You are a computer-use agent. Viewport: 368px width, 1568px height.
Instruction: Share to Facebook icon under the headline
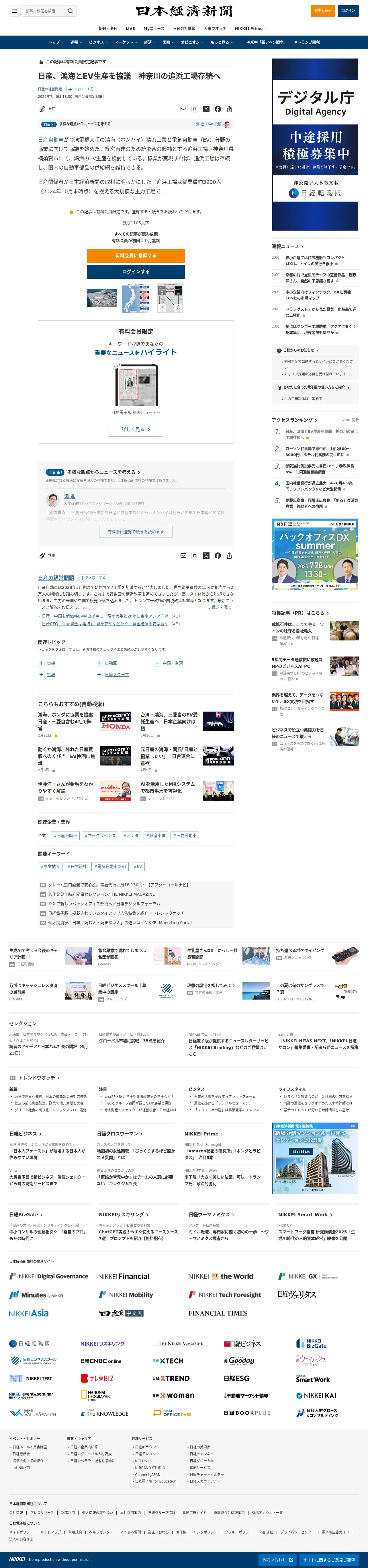(218, 109)
